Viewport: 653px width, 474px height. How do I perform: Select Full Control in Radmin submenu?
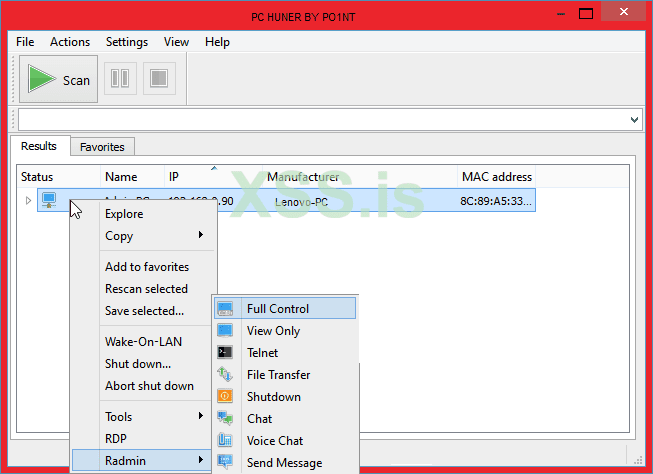pyautogui.click(x=285, y=308)
